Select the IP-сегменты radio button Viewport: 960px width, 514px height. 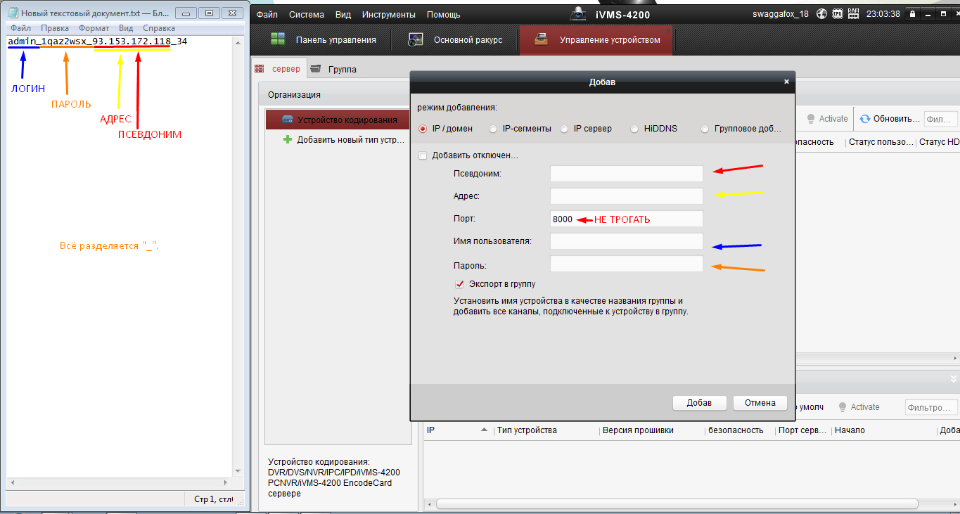tap(493, 129)
